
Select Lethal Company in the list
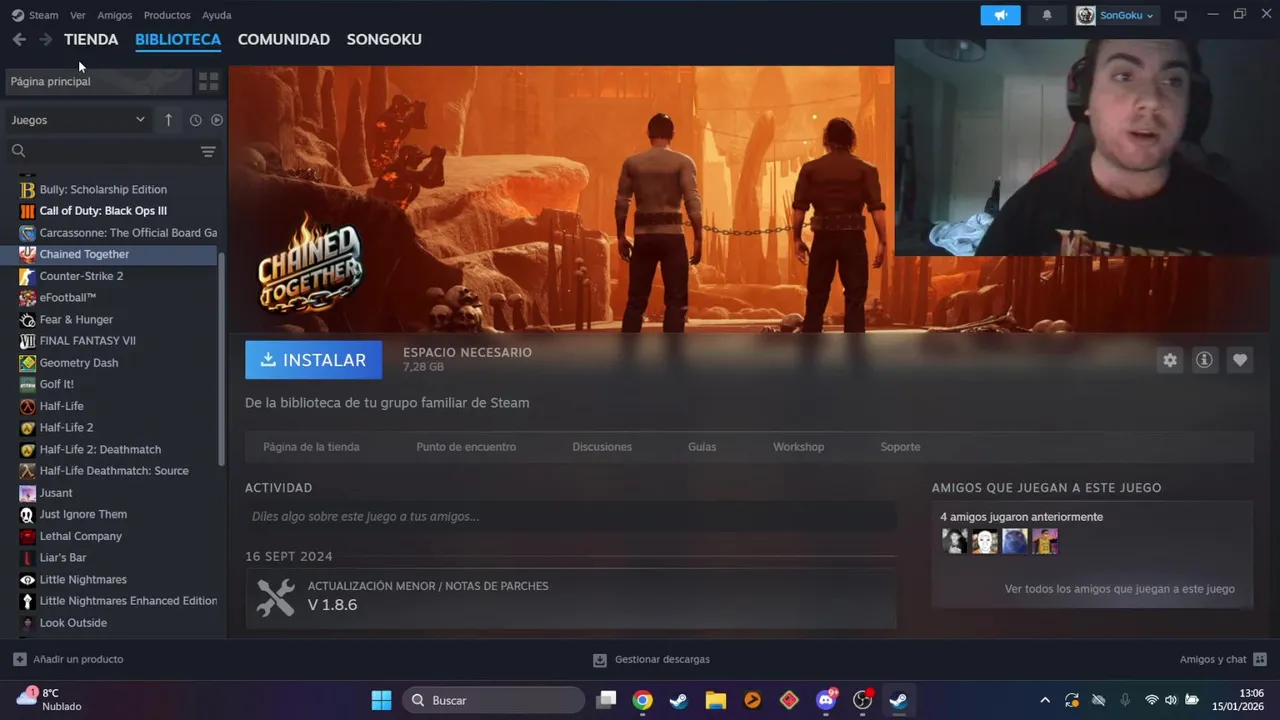tap(111, 536)
